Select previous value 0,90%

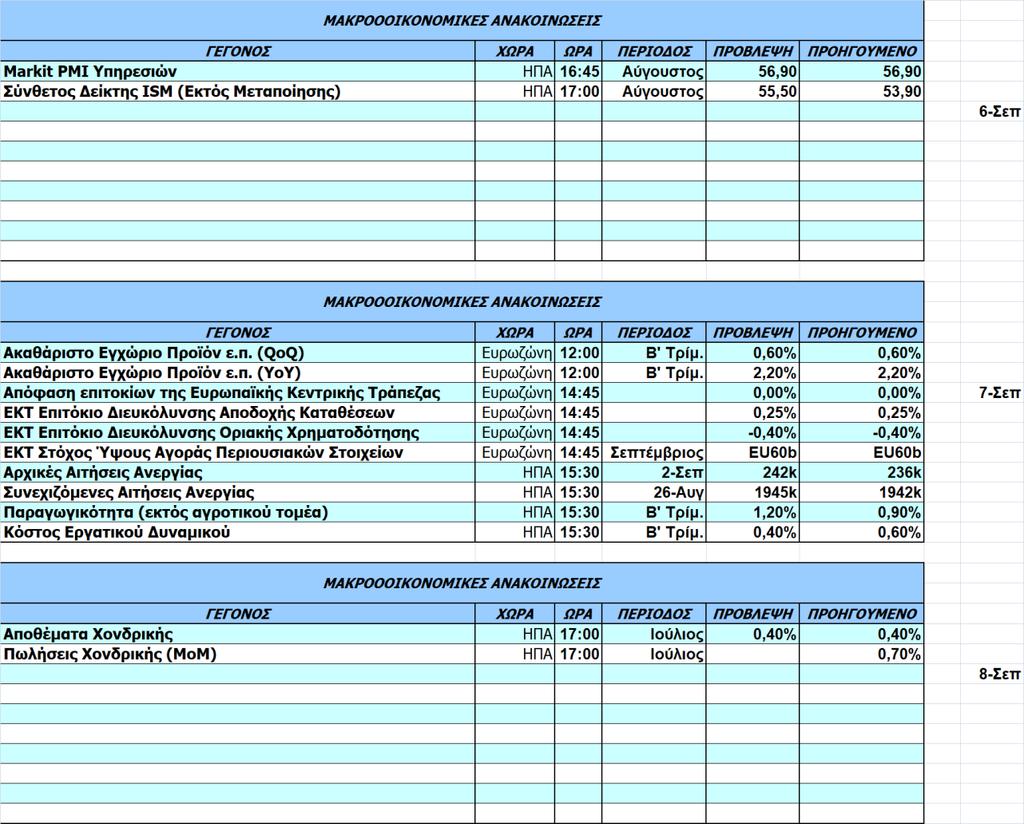[861, 513]
